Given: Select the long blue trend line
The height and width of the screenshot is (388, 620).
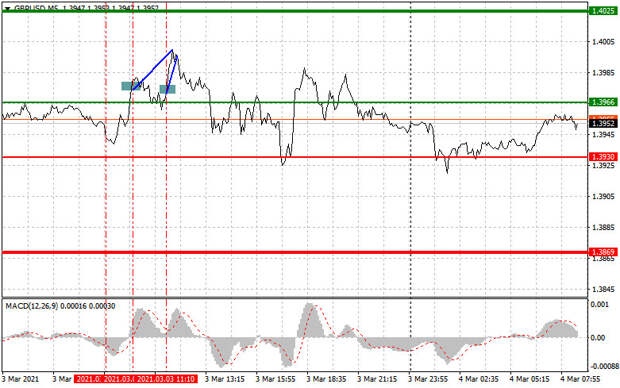Looking at the screenshot, I should pos(153,70).
